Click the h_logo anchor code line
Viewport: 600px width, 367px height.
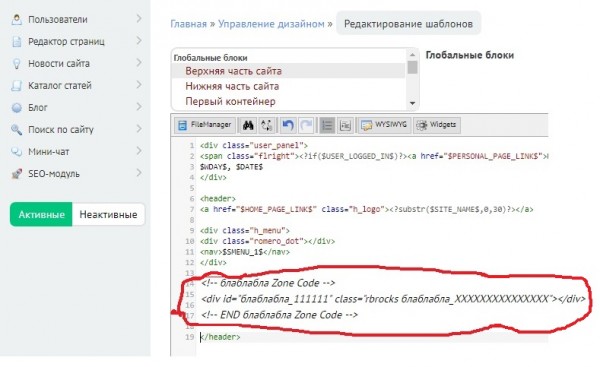tap(366, 209)
